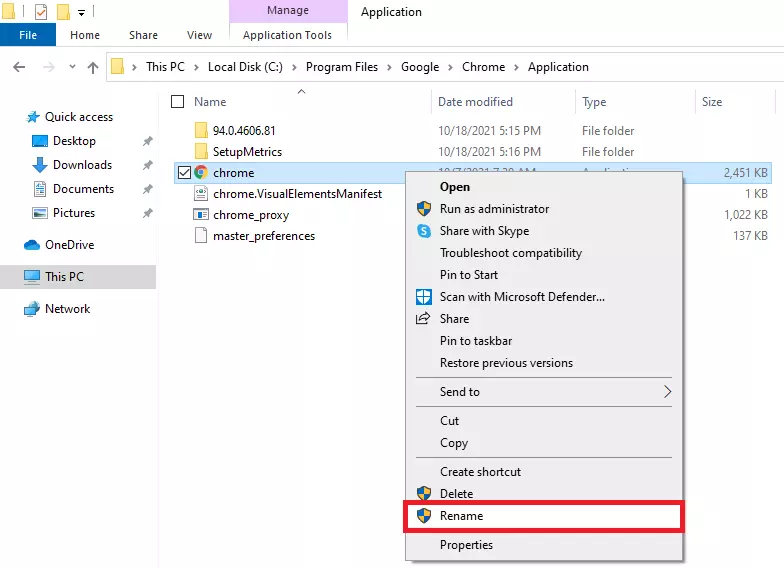Expand the This PC breadcrumb chevron

click(x=196, y=68)
